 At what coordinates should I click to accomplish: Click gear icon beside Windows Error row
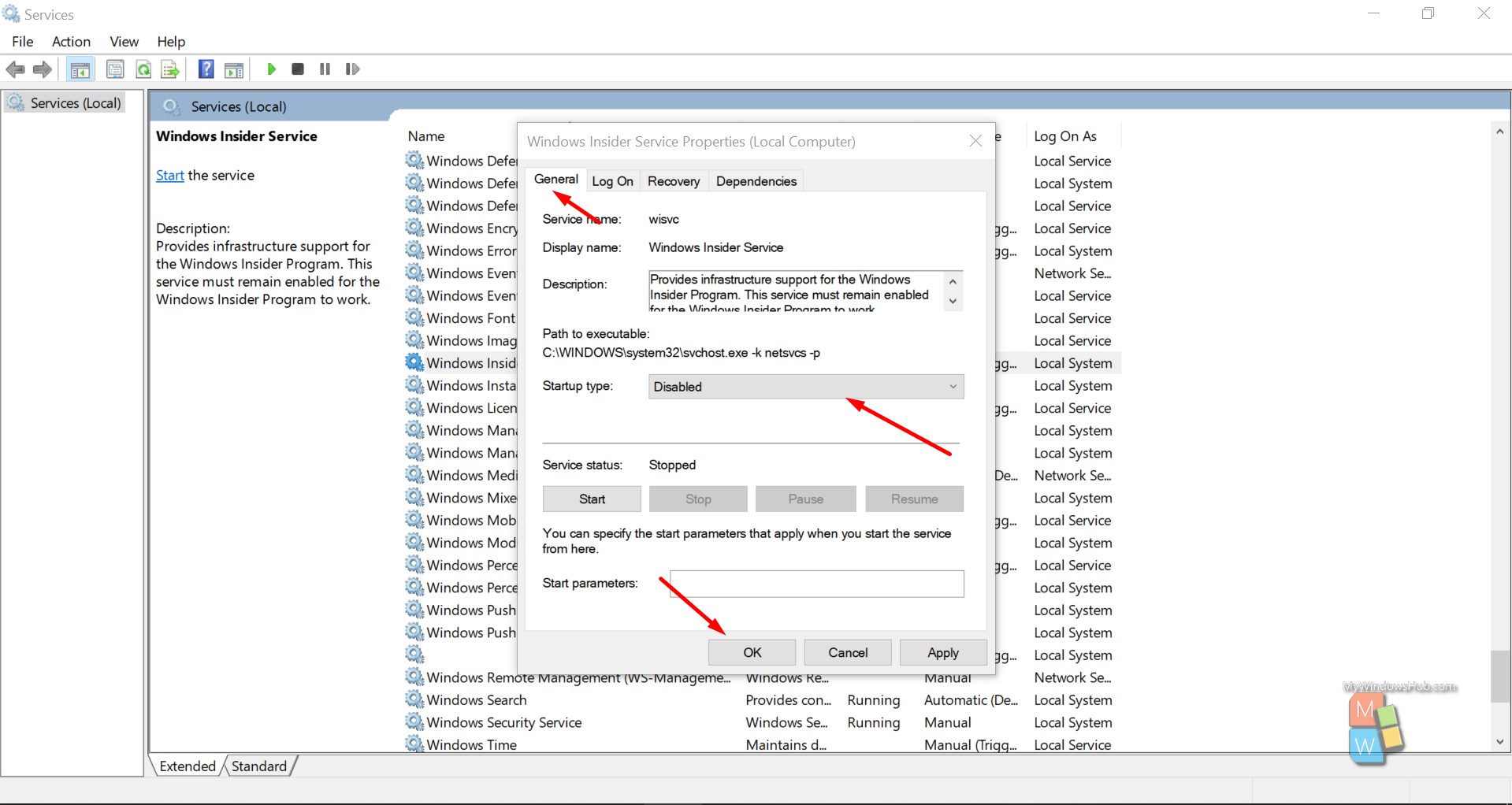(x=414, y=250)
